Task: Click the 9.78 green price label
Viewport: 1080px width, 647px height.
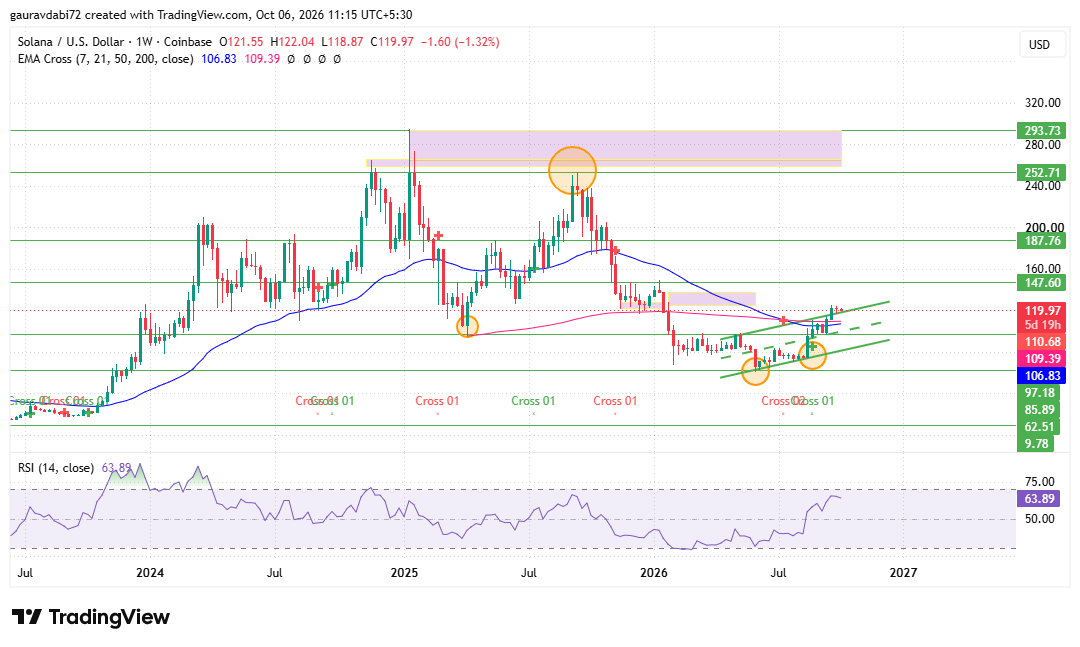Action: 1035,444
